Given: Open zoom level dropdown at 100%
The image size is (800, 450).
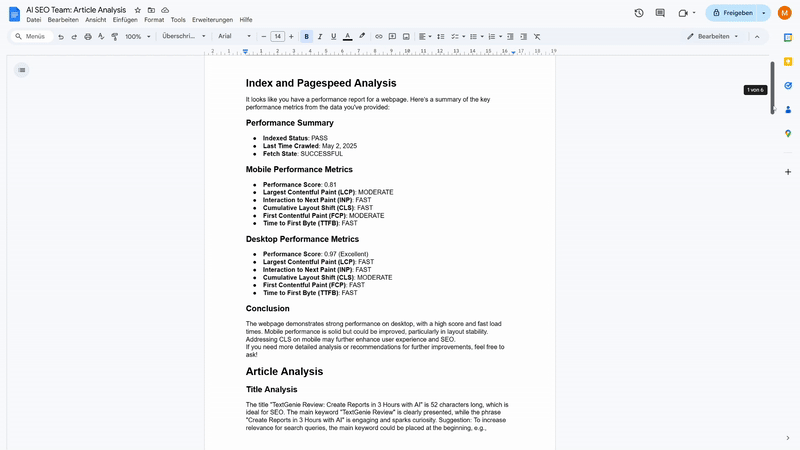Looking at the screenshot, I should [138, 37].
